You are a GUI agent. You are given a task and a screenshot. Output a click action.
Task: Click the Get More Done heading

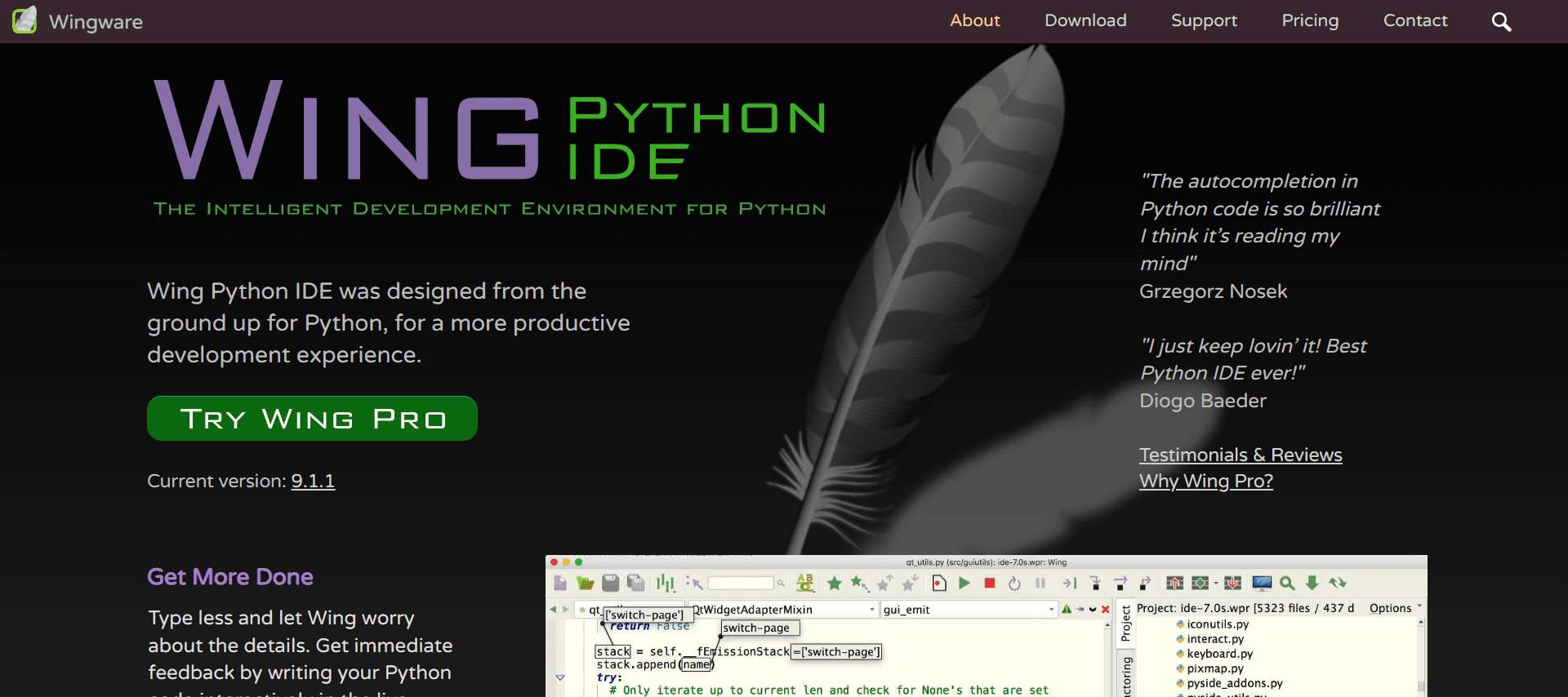[x=230, y=577]
